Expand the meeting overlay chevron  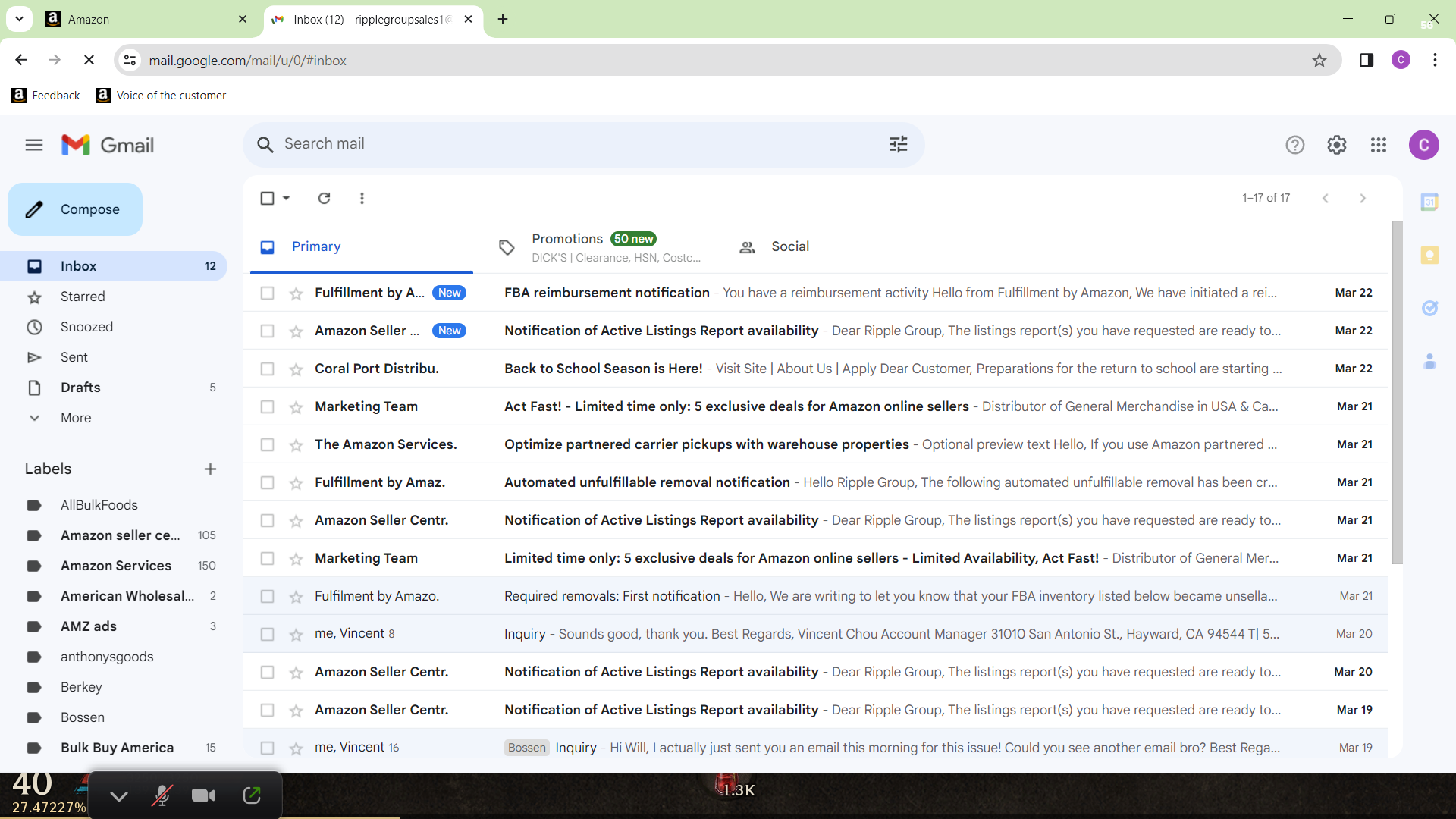[119, 795]
